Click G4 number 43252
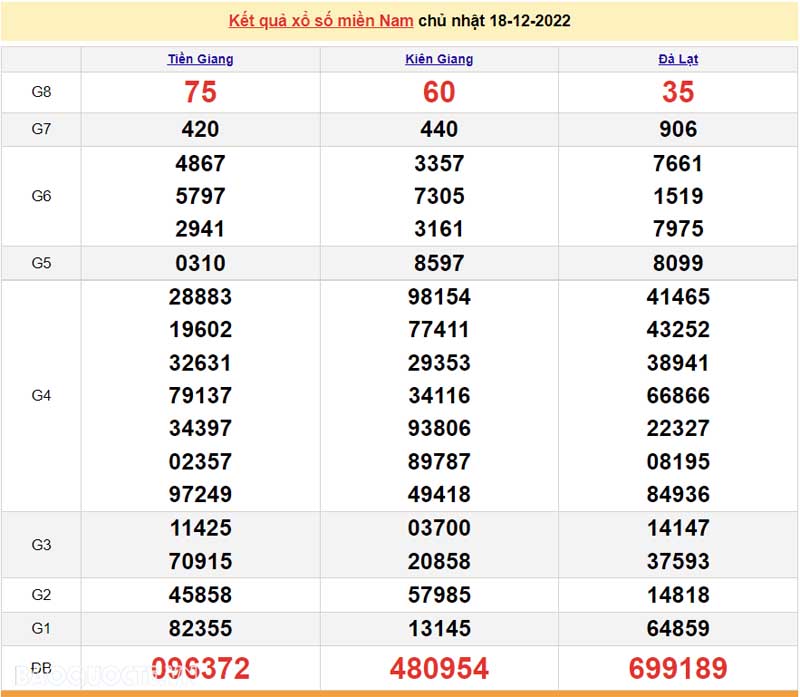The width and height of the screenshot is (800, 697). (678, 330)
